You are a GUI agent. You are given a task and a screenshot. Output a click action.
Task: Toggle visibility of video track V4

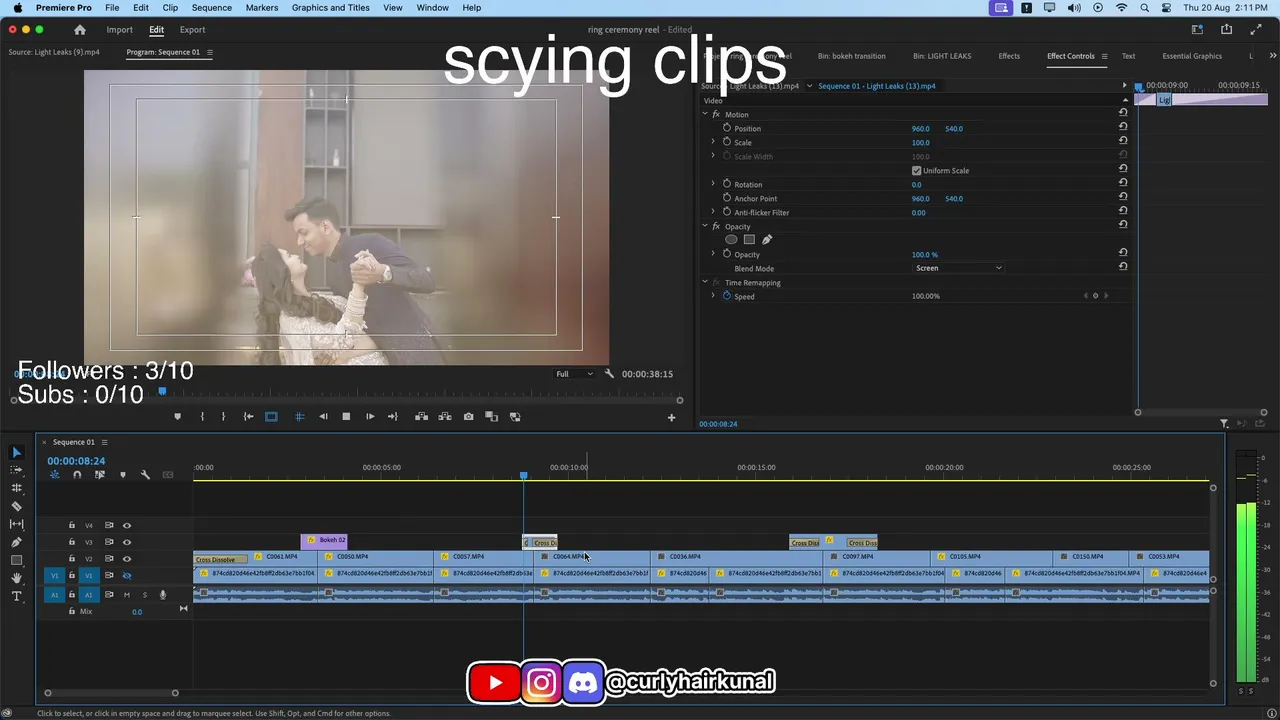[127, 525]
